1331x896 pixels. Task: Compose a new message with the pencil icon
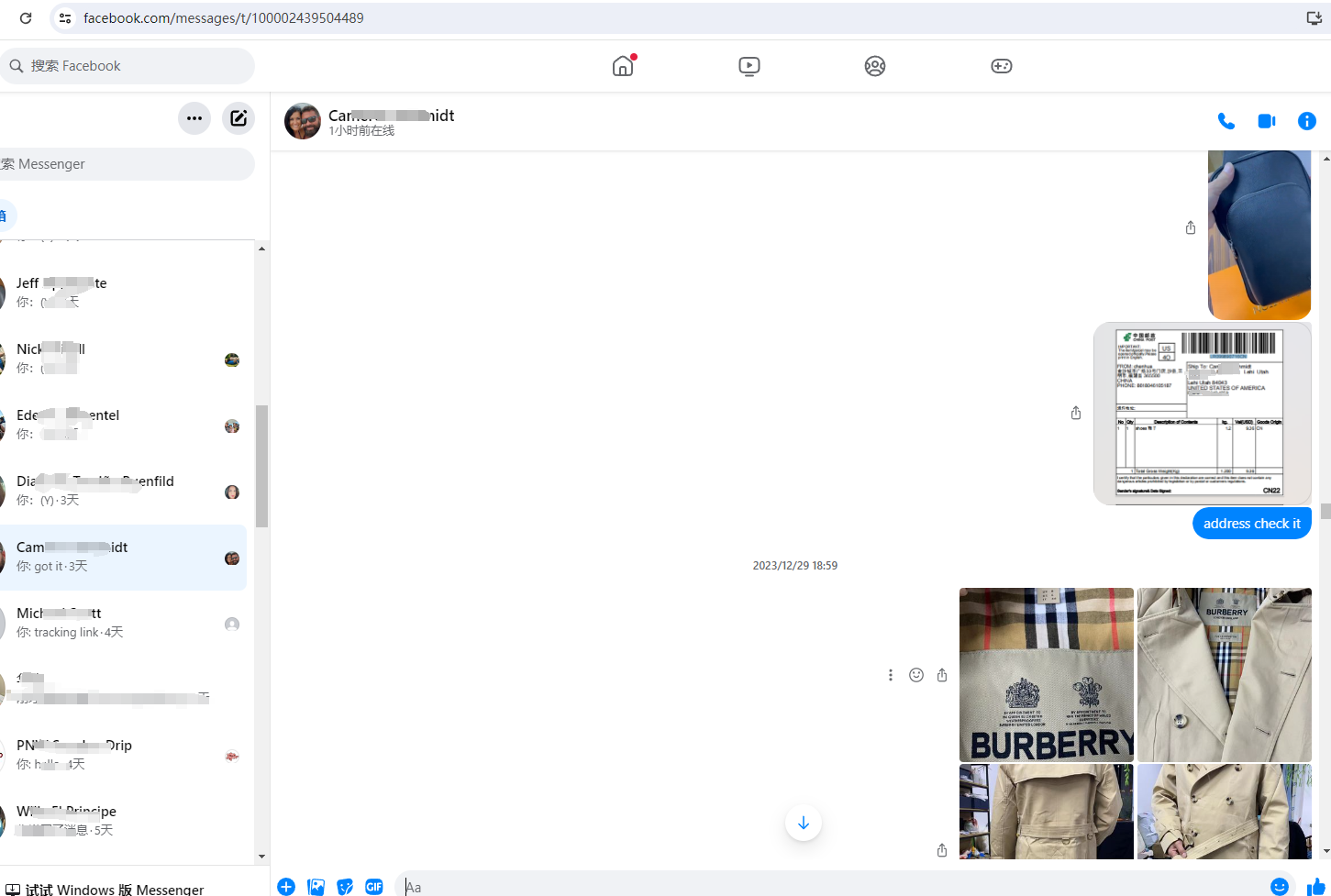tap(238, 118)
